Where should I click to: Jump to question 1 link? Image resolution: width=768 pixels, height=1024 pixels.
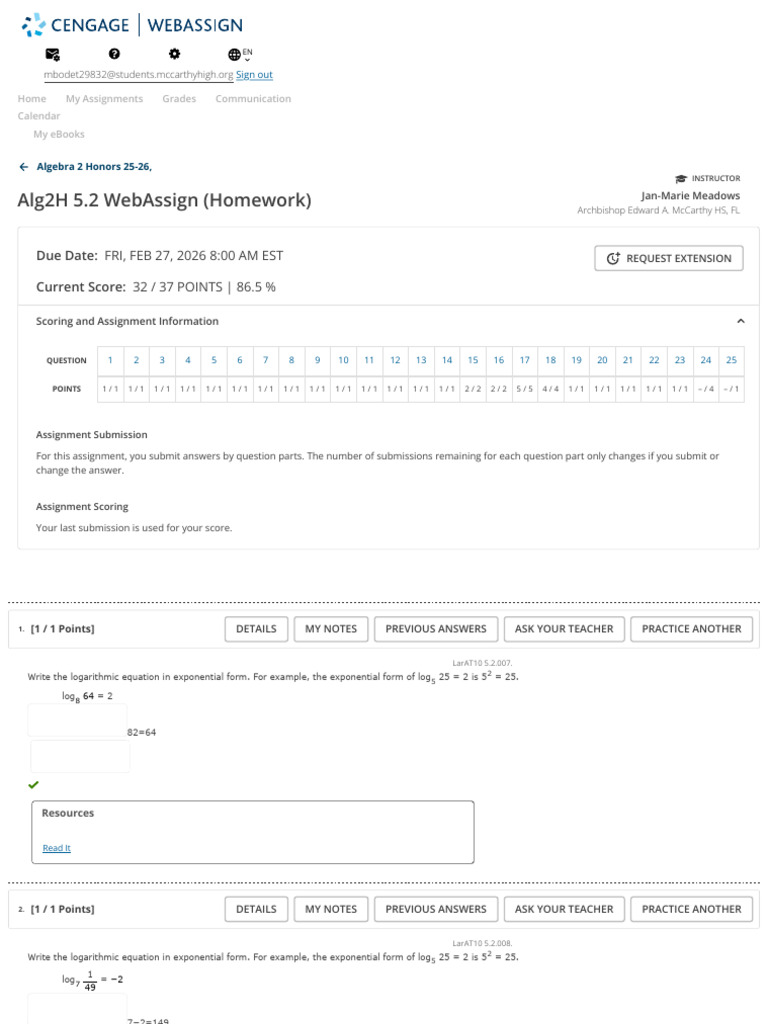(x=110, y=360)
